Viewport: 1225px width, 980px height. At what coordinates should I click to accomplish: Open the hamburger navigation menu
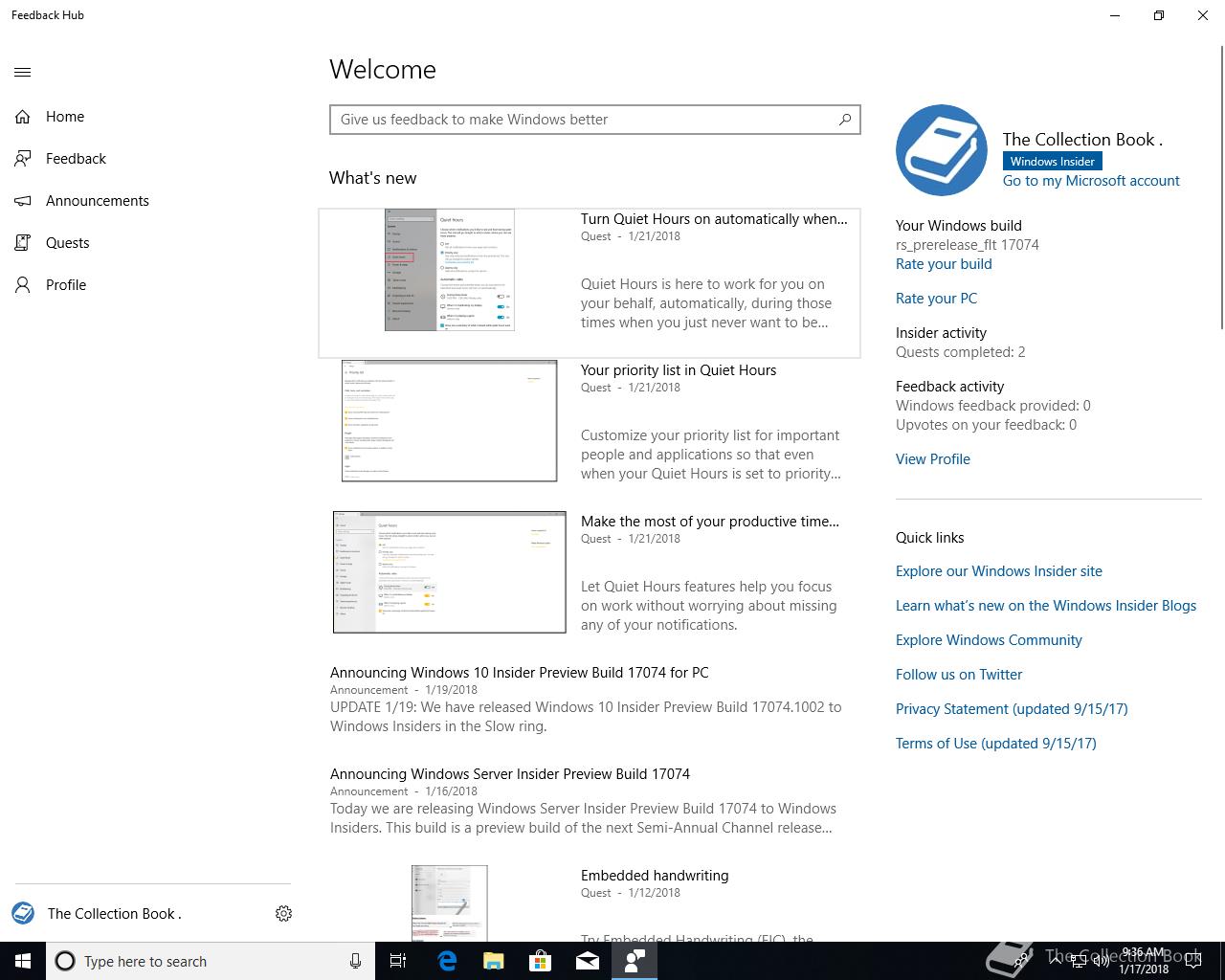coord(23,72)
